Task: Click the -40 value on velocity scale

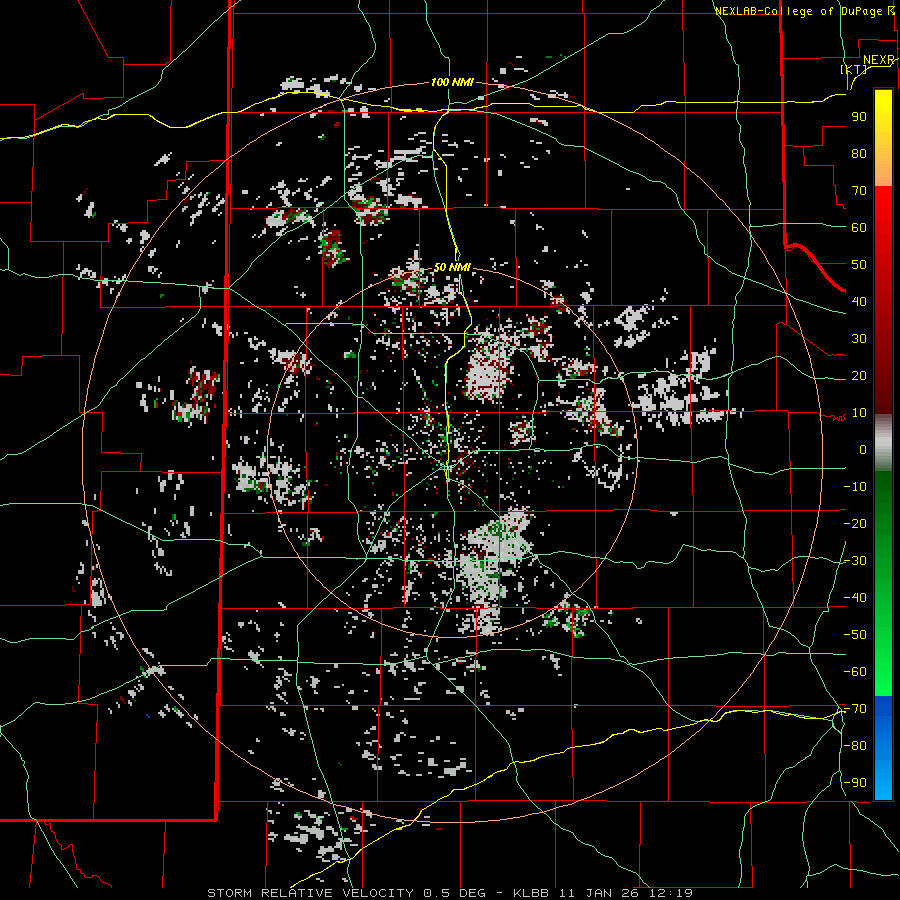Action: [x=855, y=598]
